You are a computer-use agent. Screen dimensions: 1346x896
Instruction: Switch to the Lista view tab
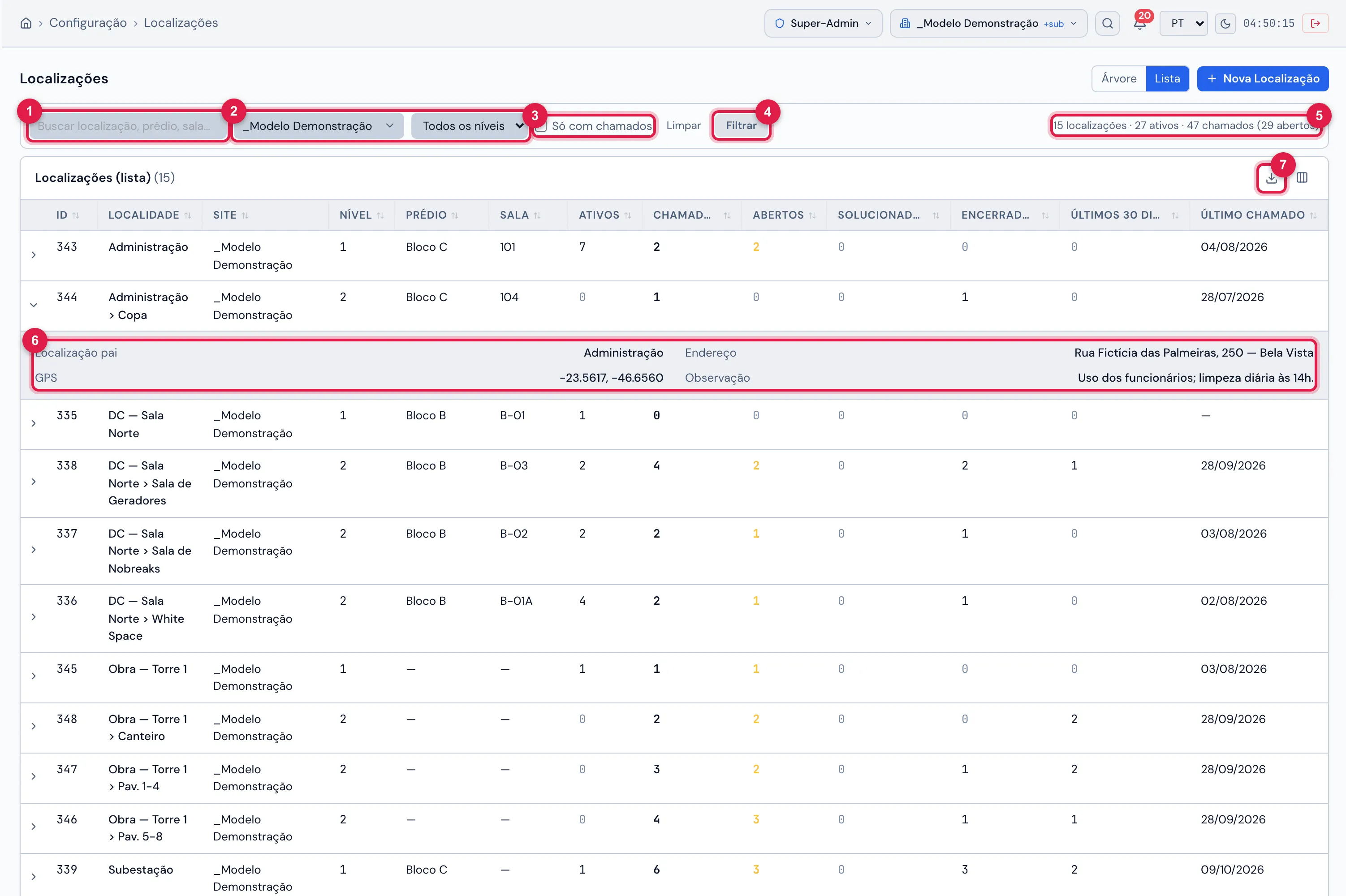pyautogui.click(x=1167, y=79)
